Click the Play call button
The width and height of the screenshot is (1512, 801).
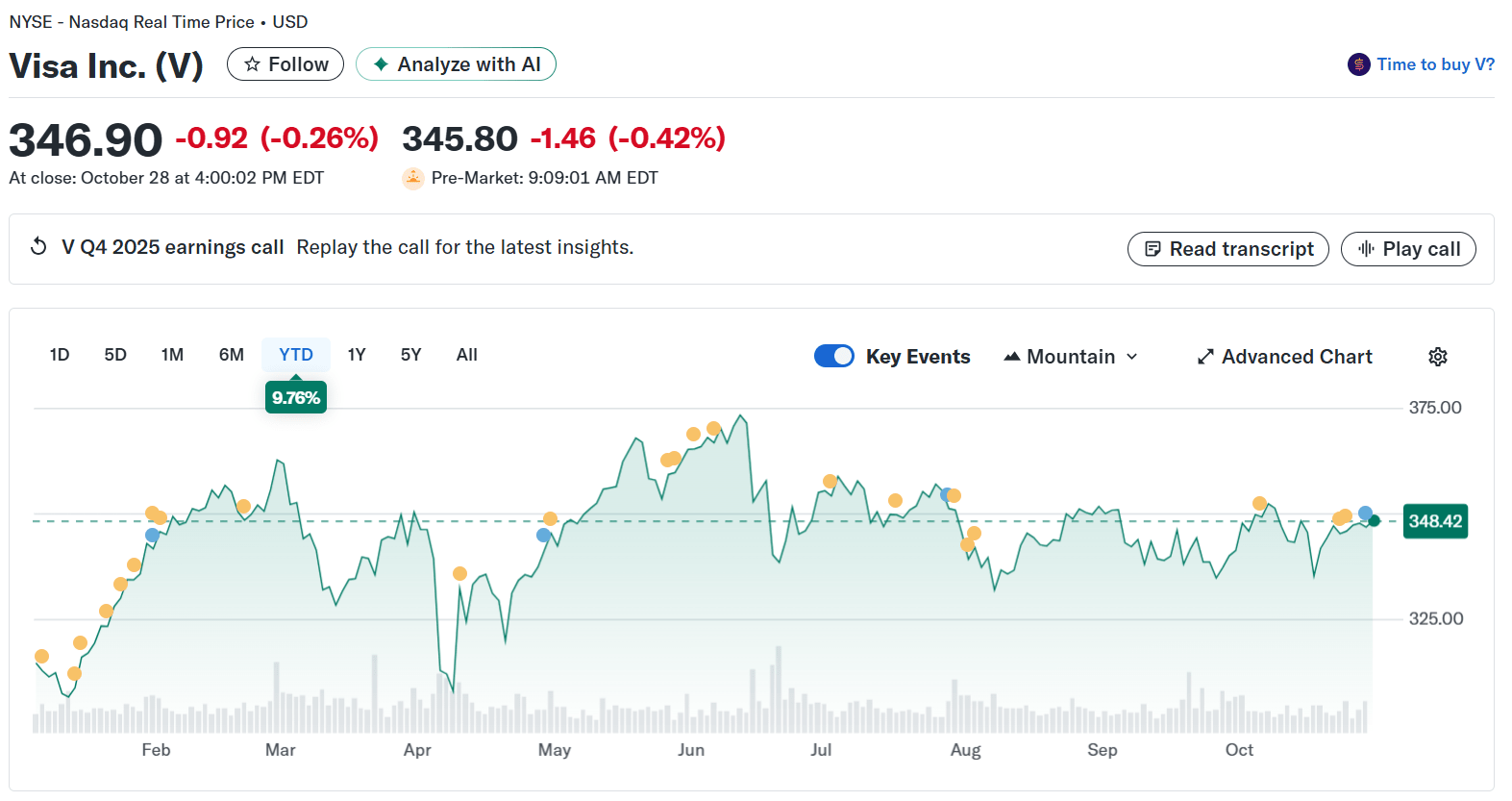1408,249
